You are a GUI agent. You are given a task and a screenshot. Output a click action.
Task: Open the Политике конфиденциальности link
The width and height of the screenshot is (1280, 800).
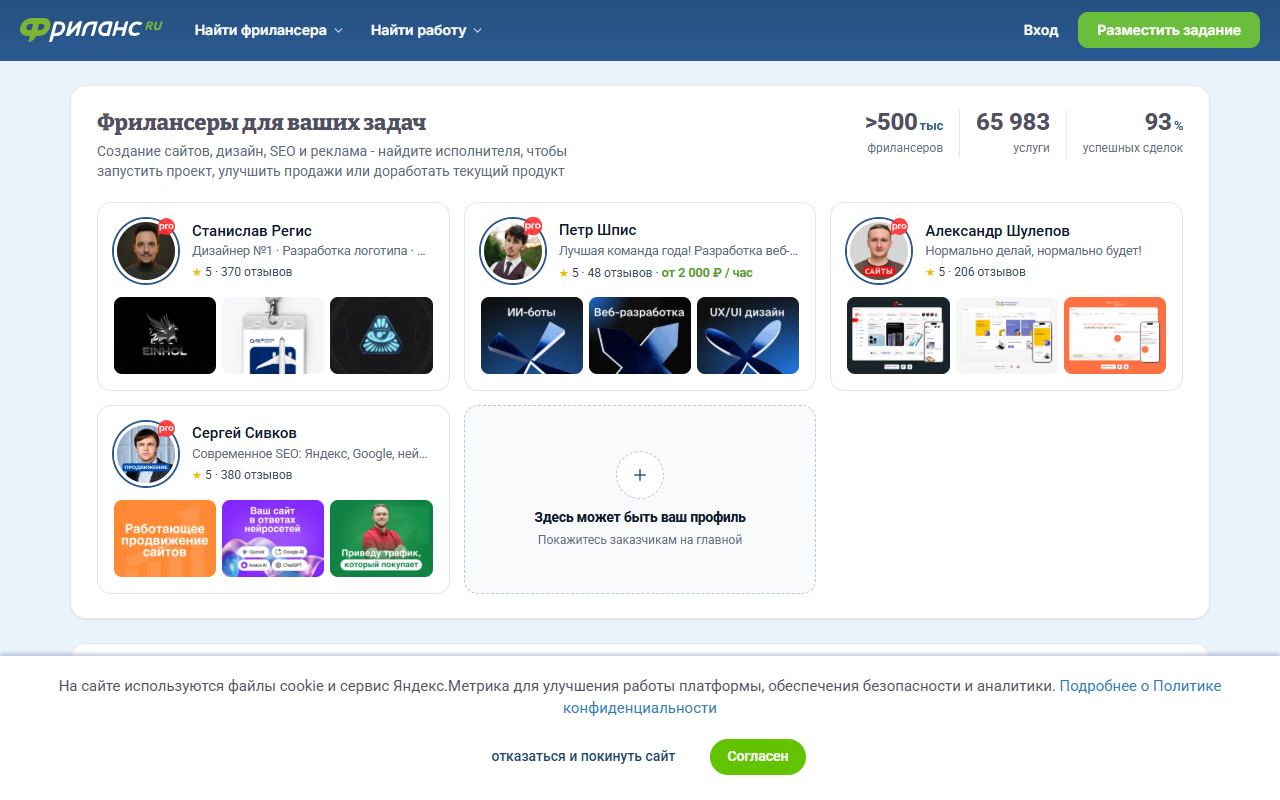point(892,697)
